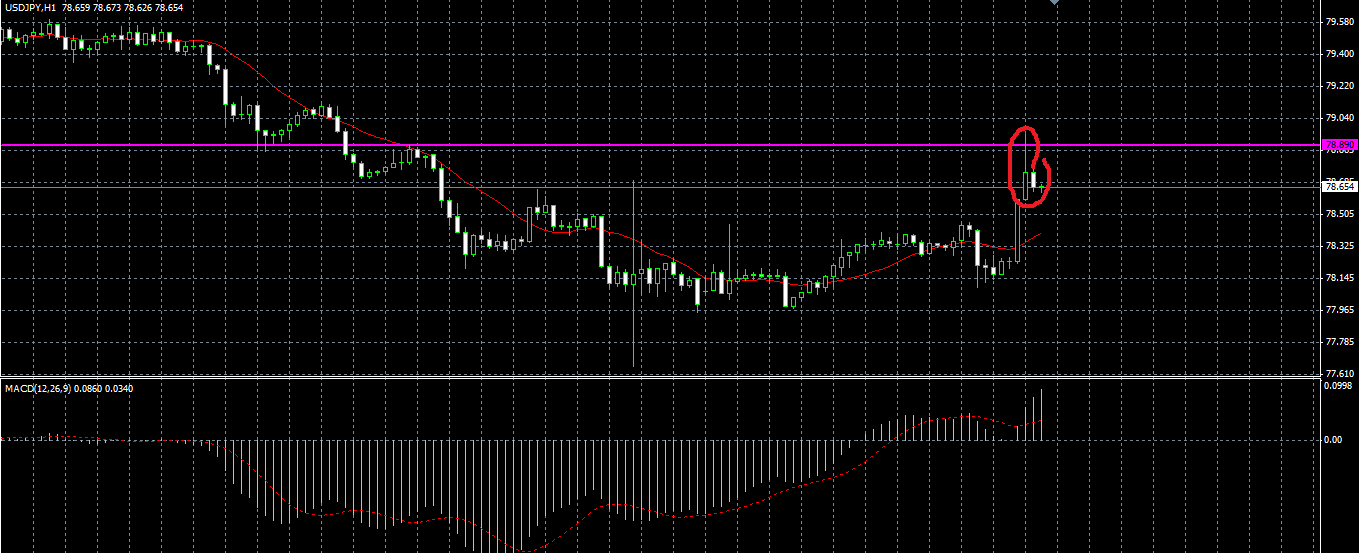Click the tallest rightmost MACD histogram bar
This screenshot has height=553, width=1359.
1041,414
